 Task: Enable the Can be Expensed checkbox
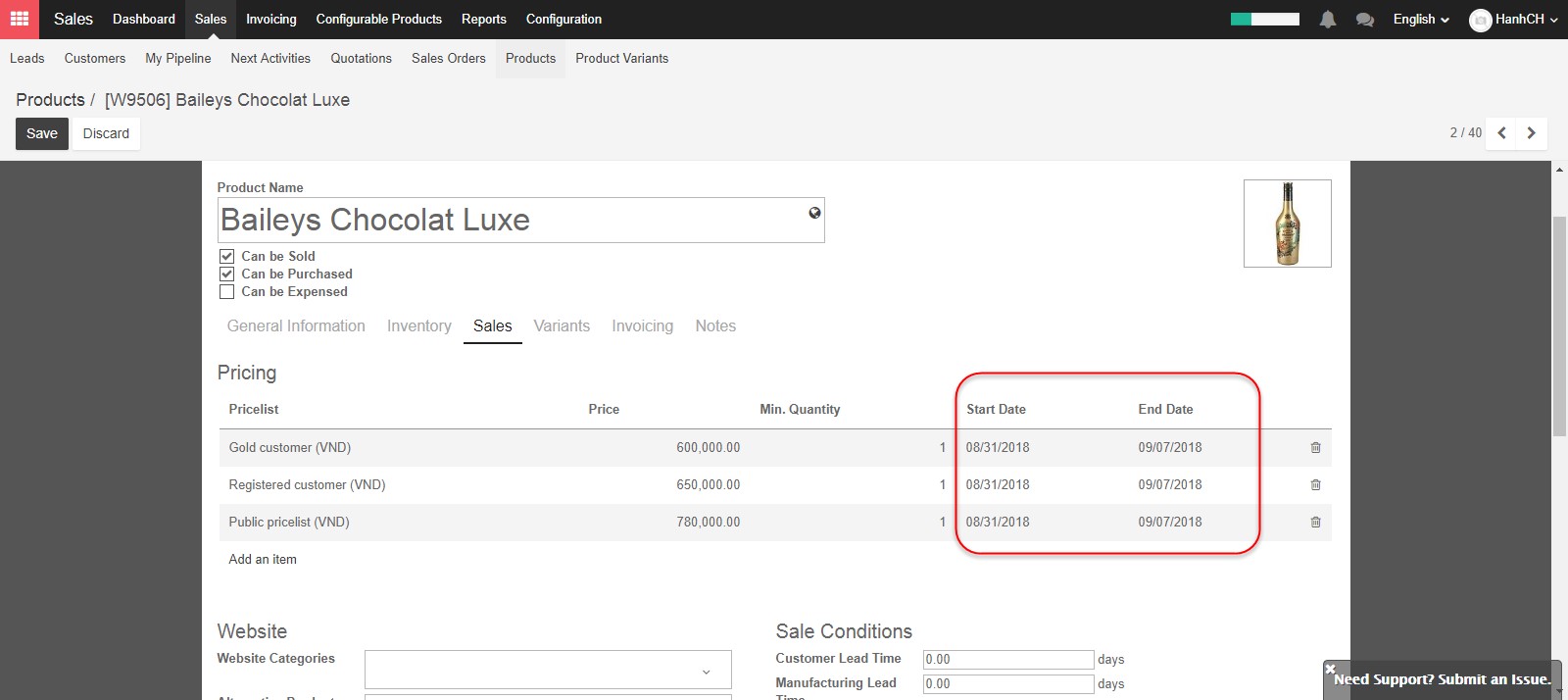226,291
